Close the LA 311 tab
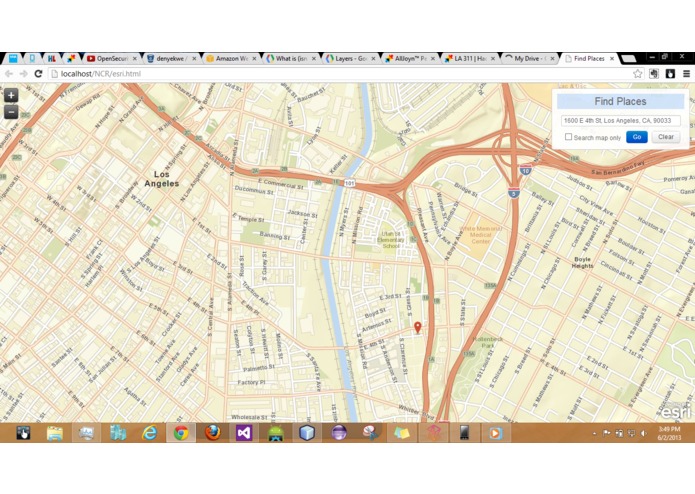 pos(493,58)
